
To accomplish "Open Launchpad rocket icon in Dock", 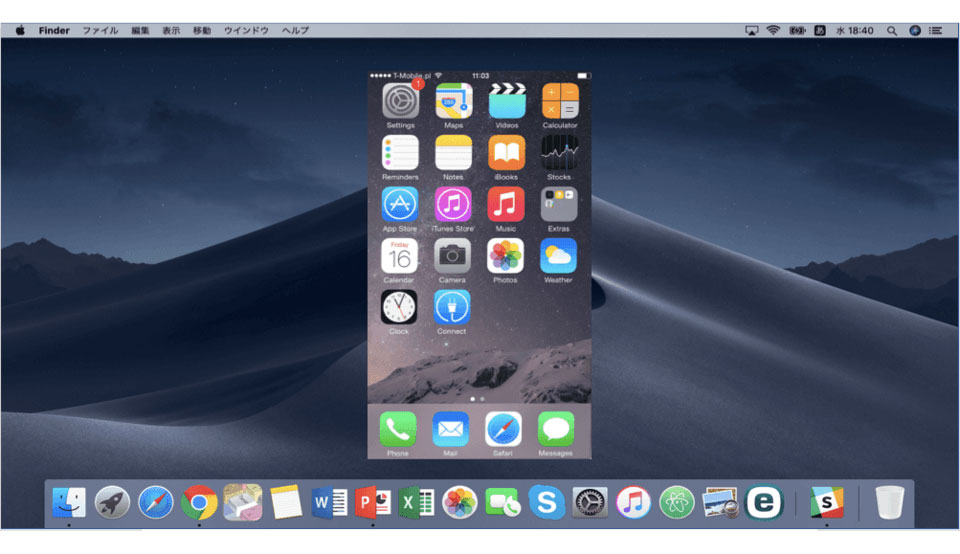I will pyautogui.click(x=112, y=503).
